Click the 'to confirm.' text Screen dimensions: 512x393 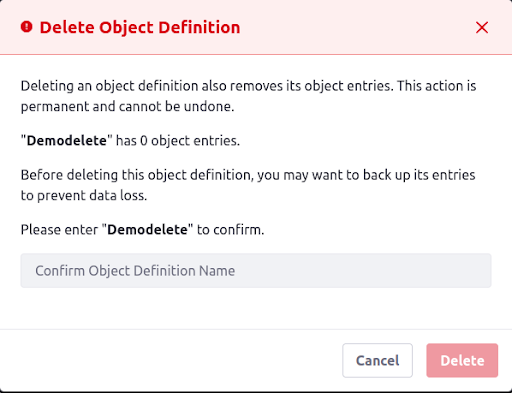tap(230, 230)
